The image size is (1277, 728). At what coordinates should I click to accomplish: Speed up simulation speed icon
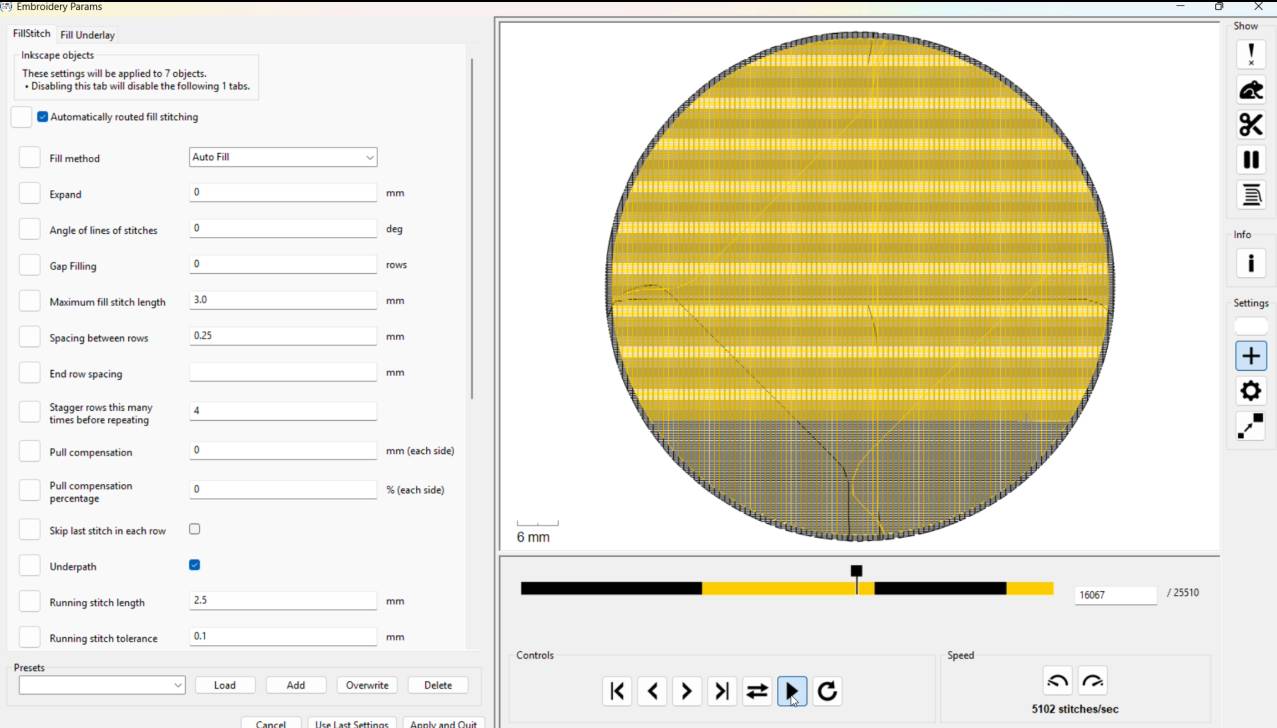tap(1093, 682)
